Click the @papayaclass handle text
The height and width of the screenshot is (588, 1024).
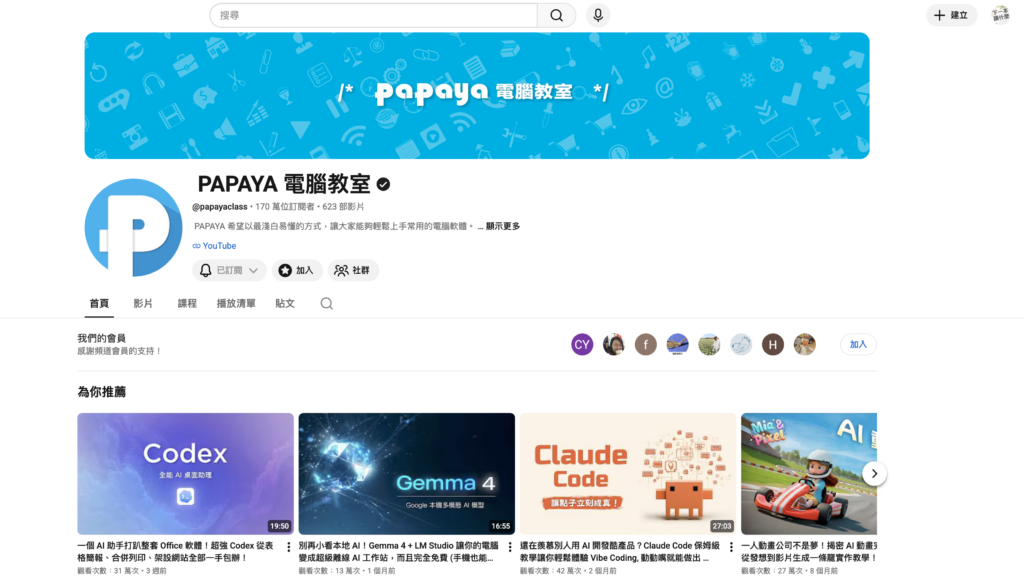[219, 206]
